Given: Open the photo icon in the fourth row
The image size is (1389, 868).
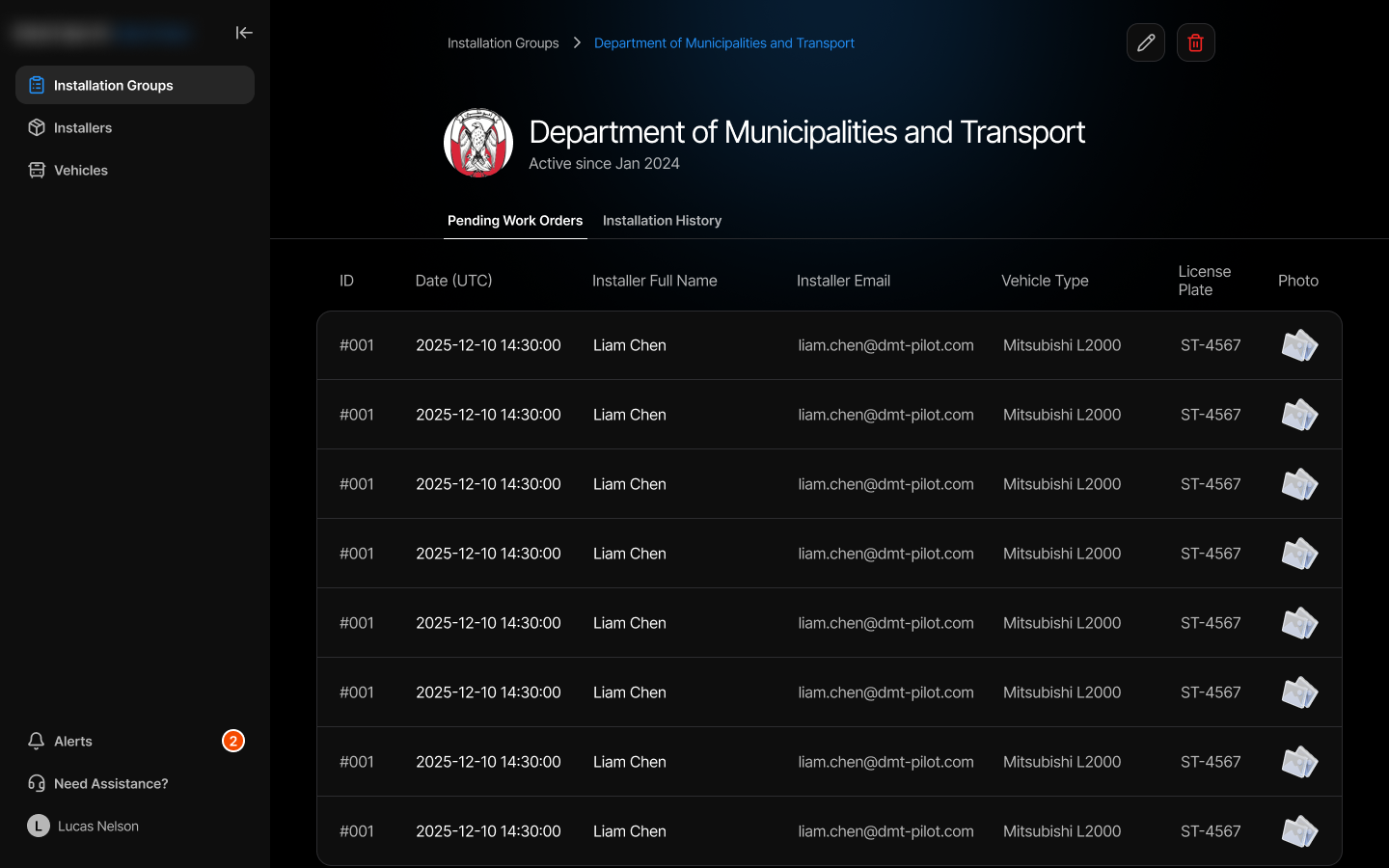Looking at the screenshot, I should click(1299, 554).
